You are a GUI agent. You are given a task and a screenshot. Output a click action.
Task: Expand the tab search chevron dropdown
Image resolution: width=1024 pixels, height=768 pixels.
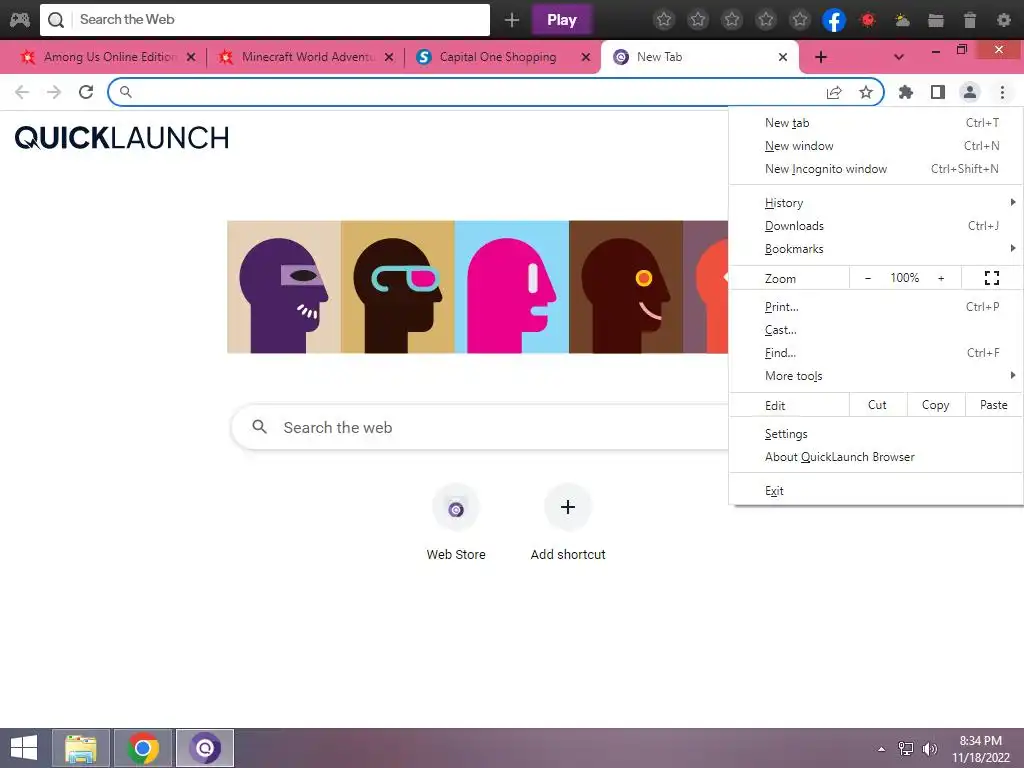[899, 57]
